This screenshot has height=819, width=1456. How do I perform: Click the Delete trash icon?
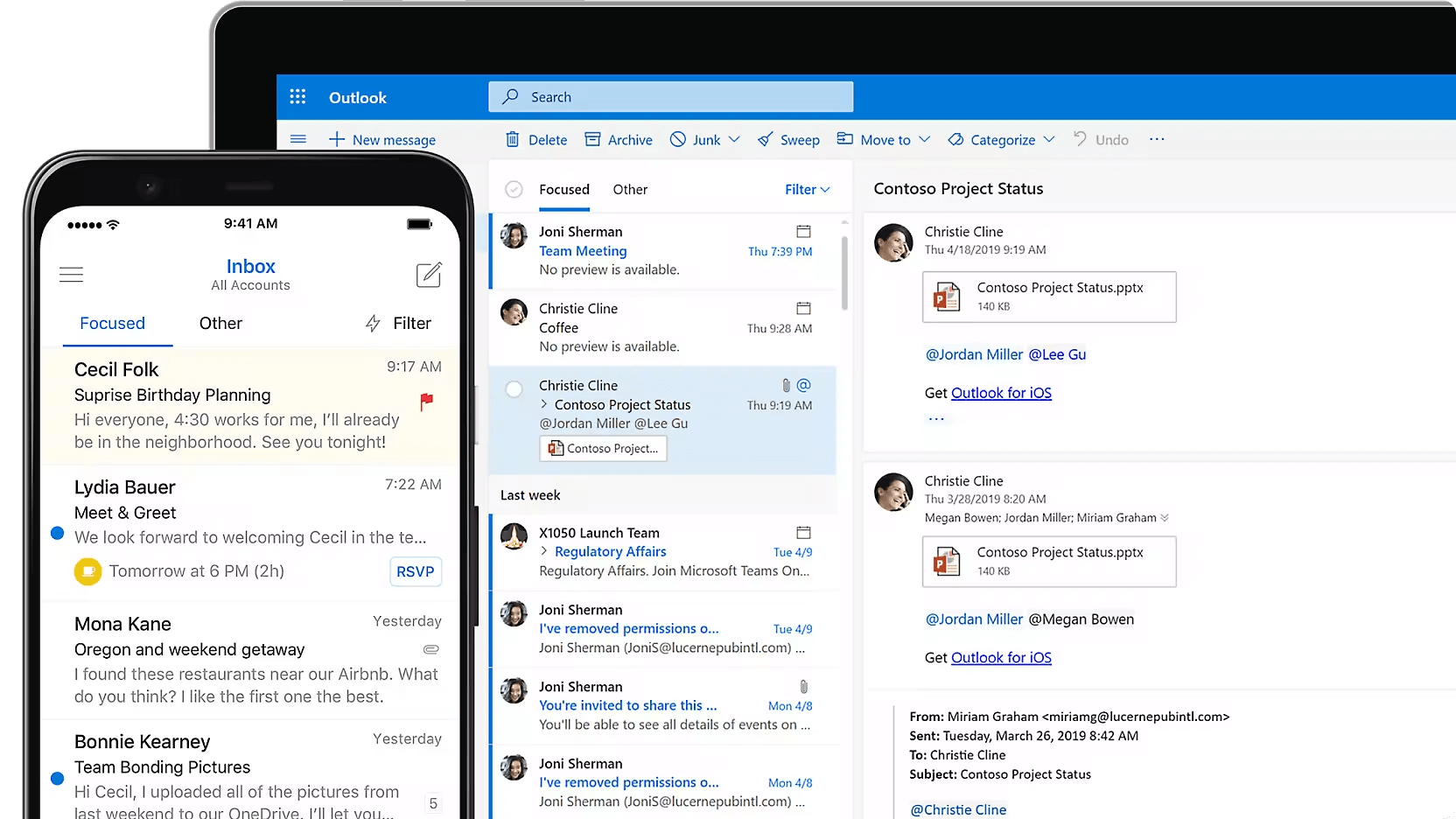(513, 139)
